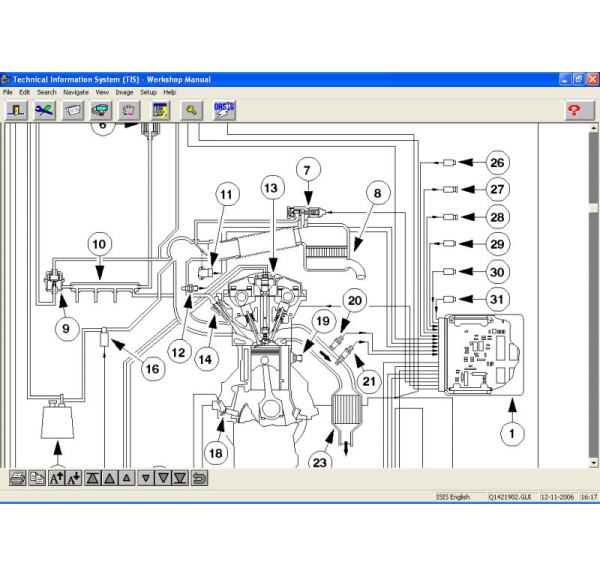Click callout number 10 on fuel rail
This screenshot has width=600, height=577.
click(x=98, y=243)
